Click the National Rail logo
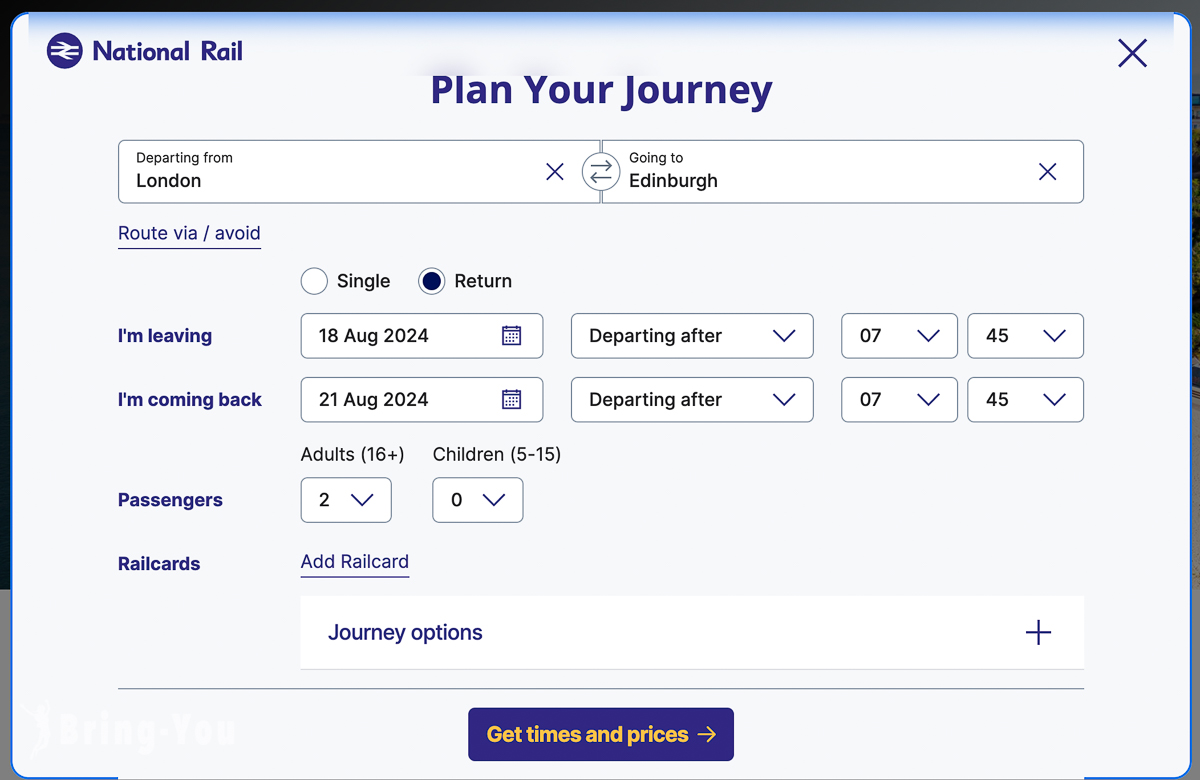 (145, 51)
